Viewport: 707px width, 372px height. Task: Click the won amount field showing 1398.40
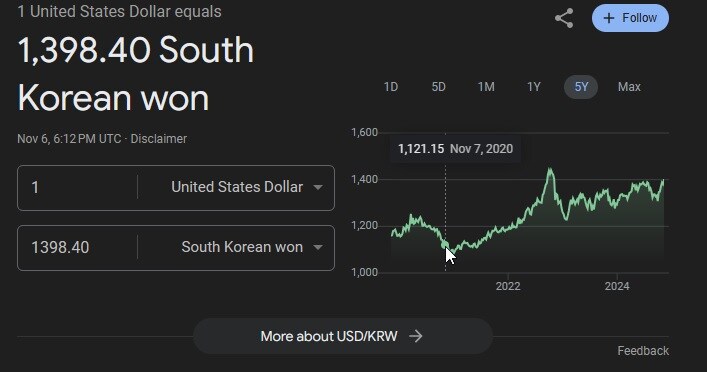(x=78, y=247)
